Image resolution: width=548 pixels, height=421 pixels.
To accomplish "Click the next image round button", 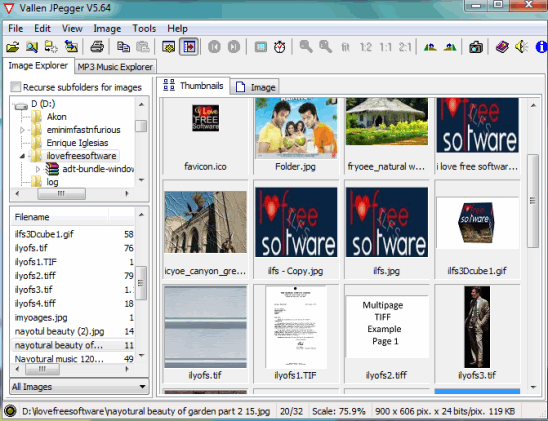I will (234, 46).
